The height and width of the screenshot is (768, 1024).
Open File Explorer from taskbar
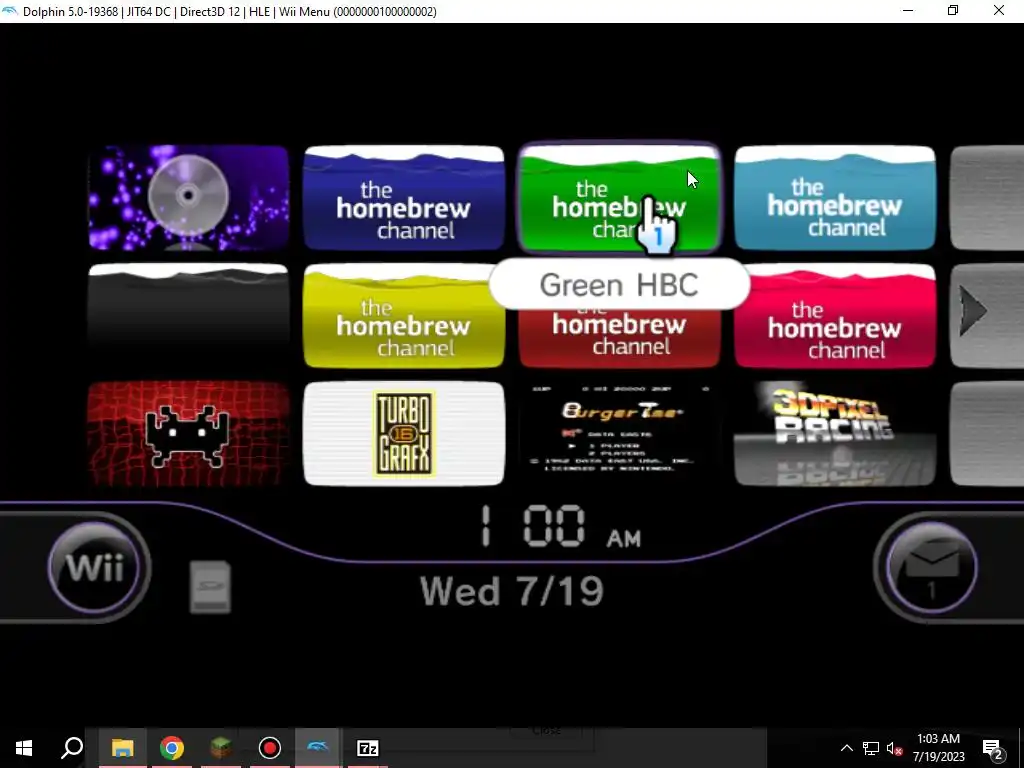coord(123,748)
